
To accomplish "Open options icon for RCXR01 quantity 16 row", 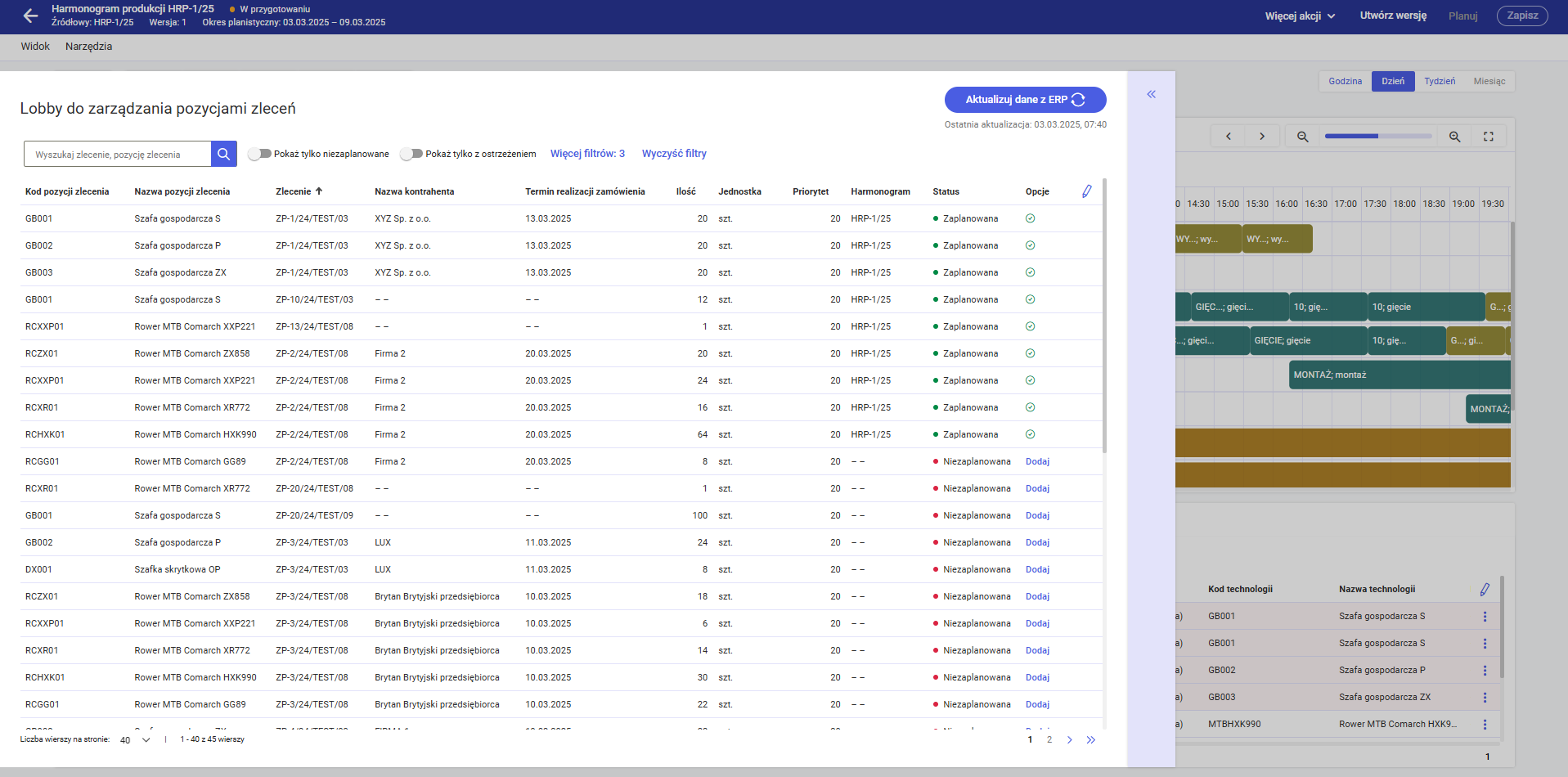I will click(x=1030, y=407).
